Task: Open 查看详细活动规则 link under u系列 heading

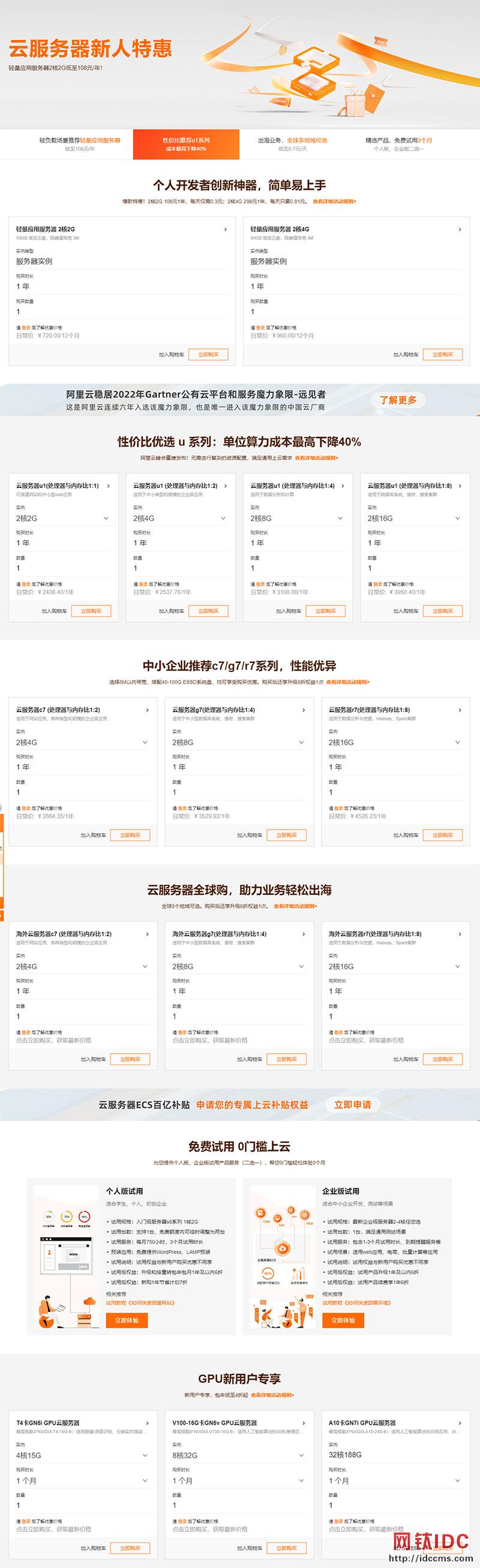Action: [x=316, y=458]
